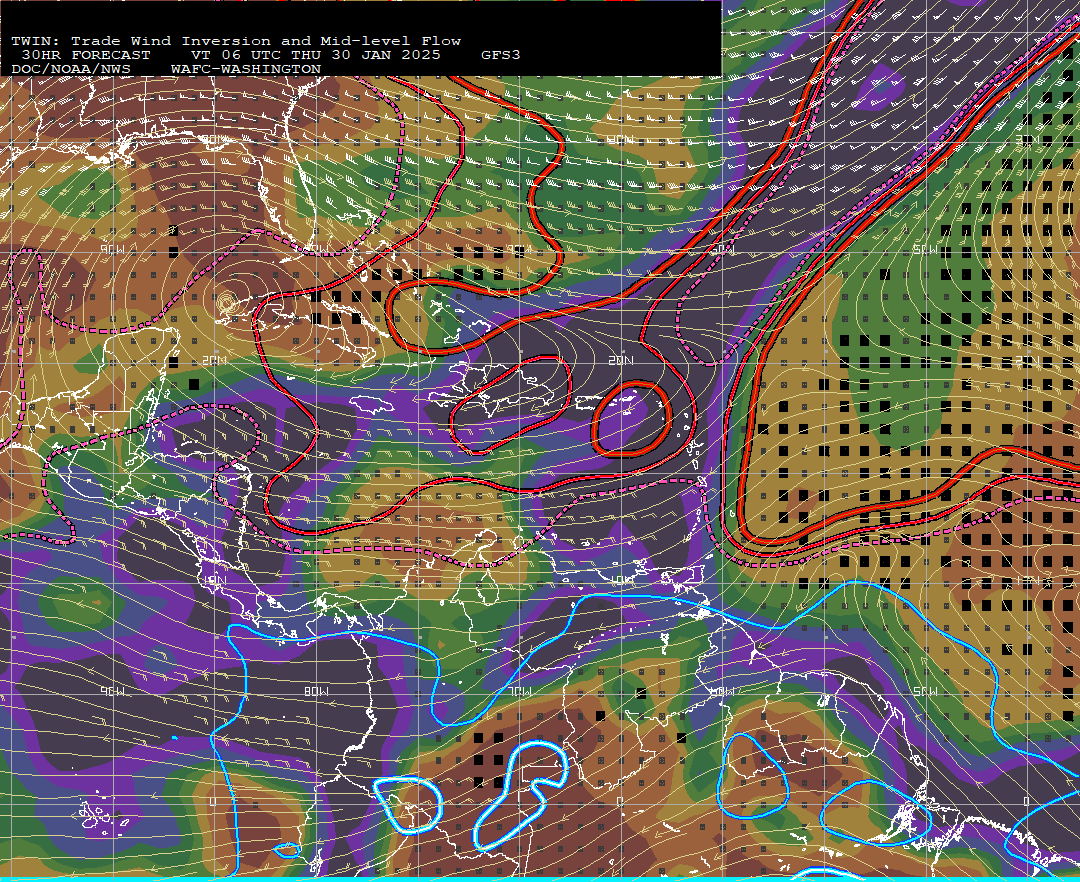The width and height of the screenshot is (1080, 882).
Task: Click the 50W label near Brazil's northern coast
Action: [x=926, y=691]
